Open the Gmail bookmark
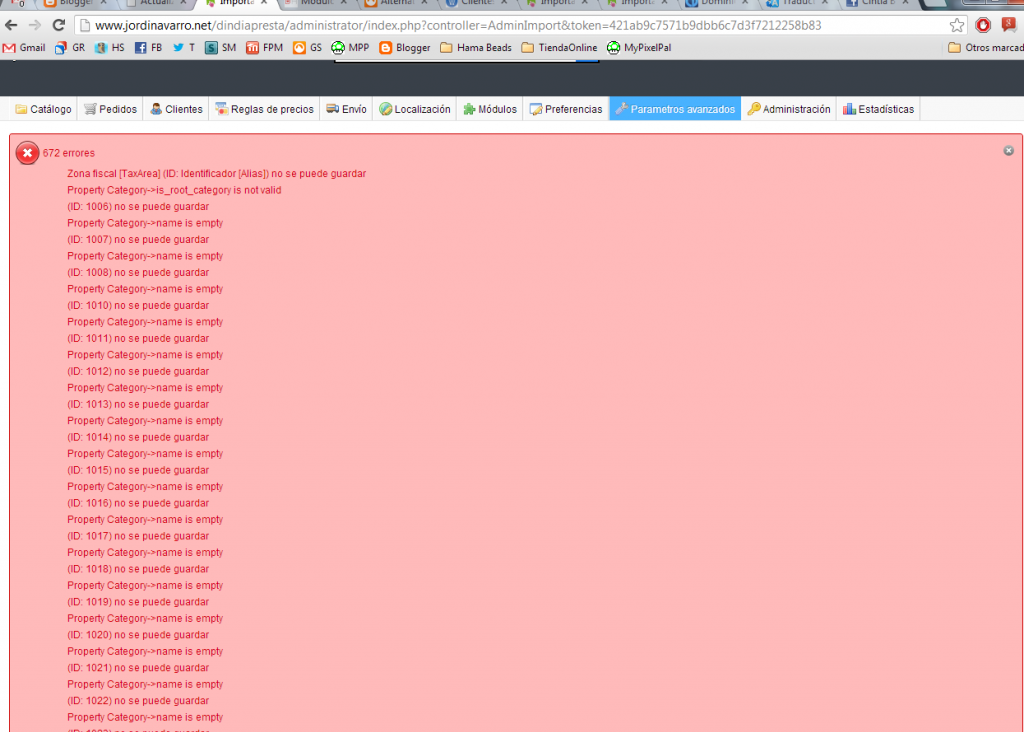 pos(24,47)
